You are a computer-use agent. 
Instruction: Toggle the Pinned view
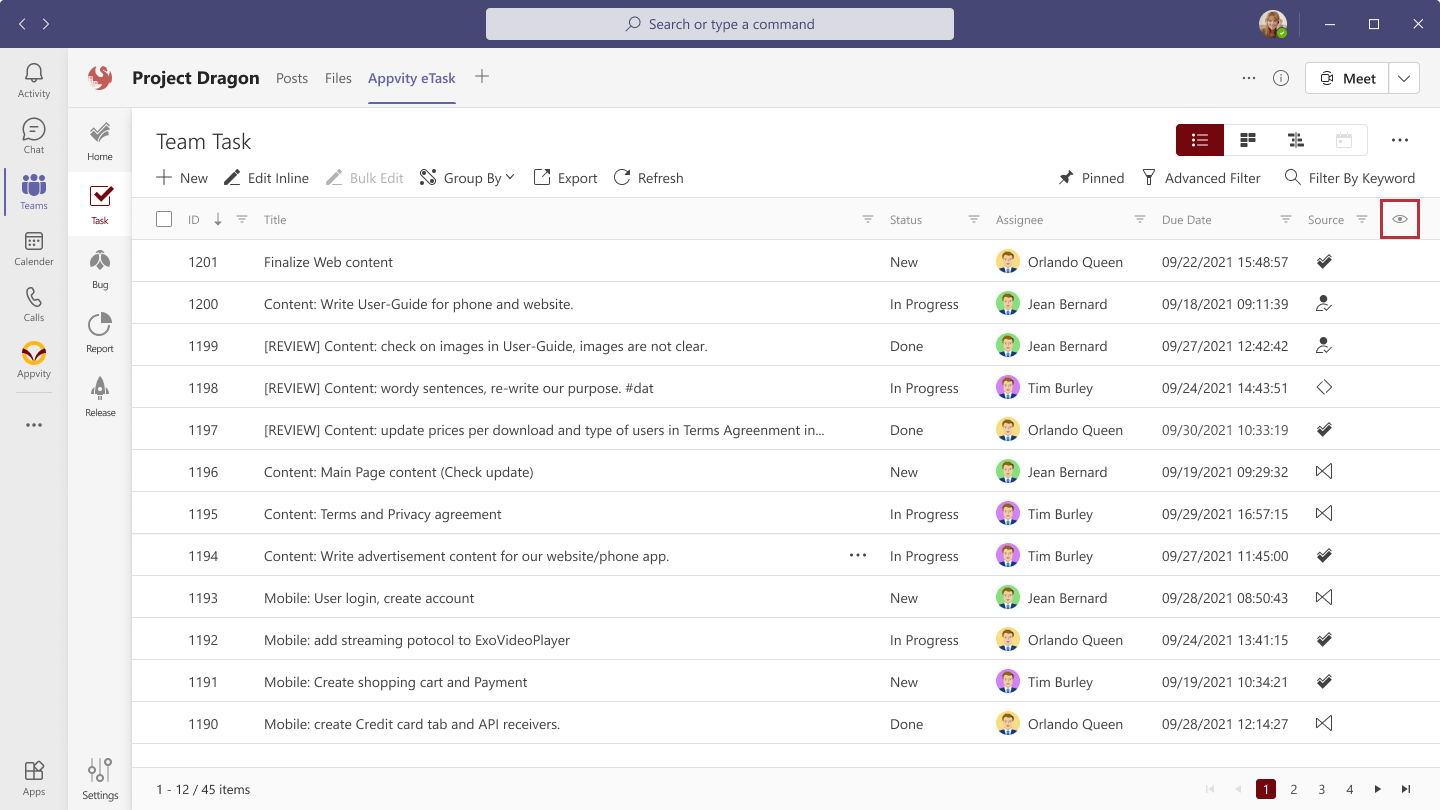1091,177
